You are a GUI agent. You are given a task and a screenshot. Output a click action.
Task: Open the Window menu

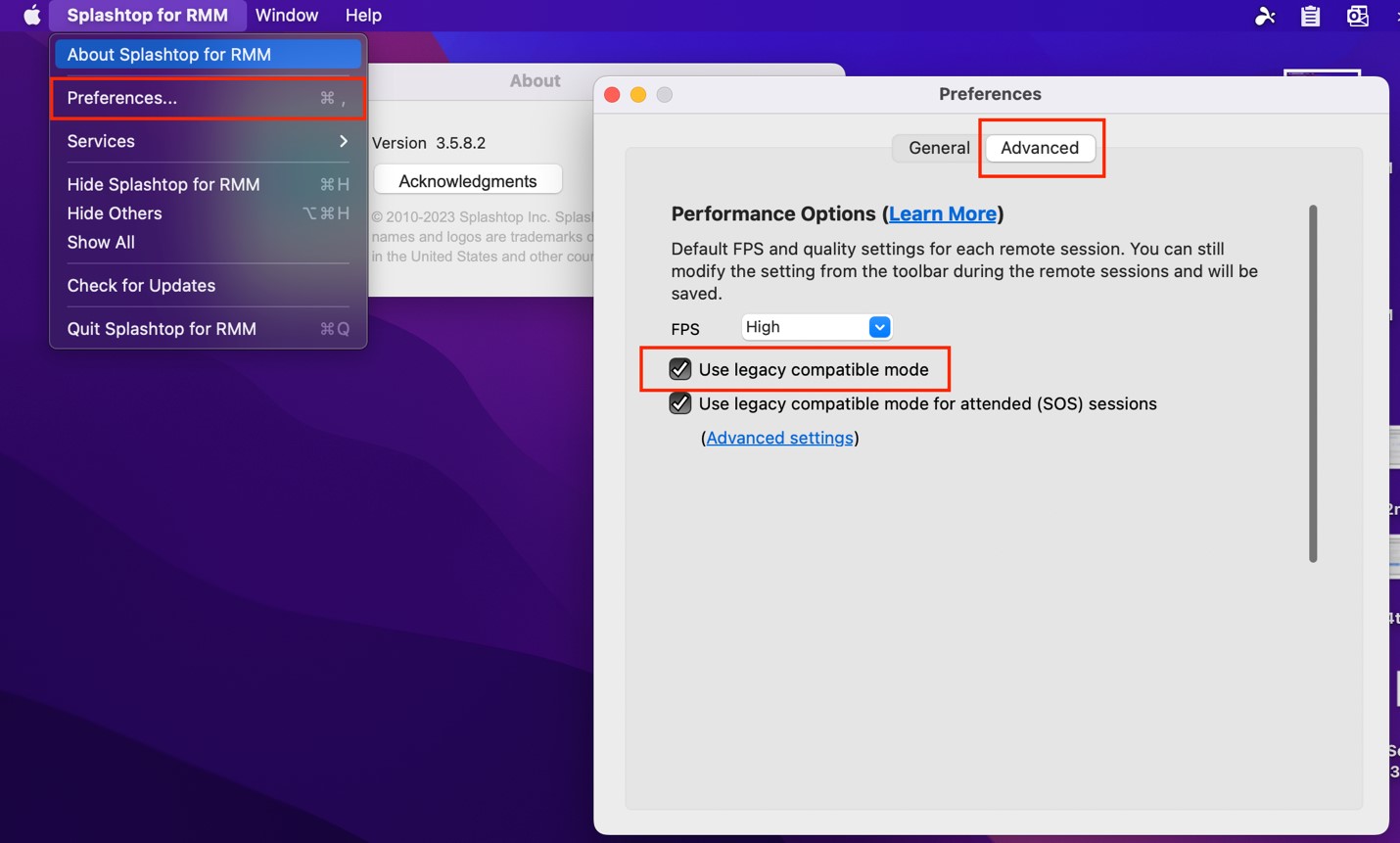[287, 15]
